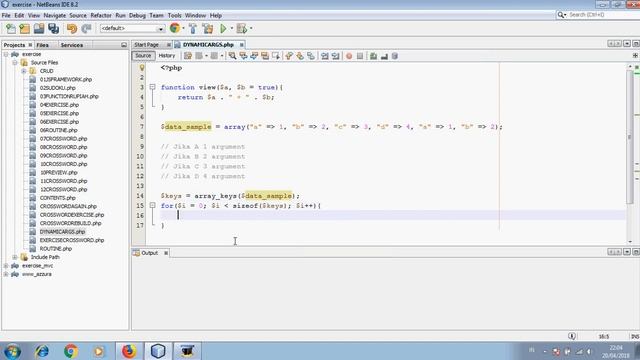
Task: Expand the Include Path node
Action: (15, 257)
